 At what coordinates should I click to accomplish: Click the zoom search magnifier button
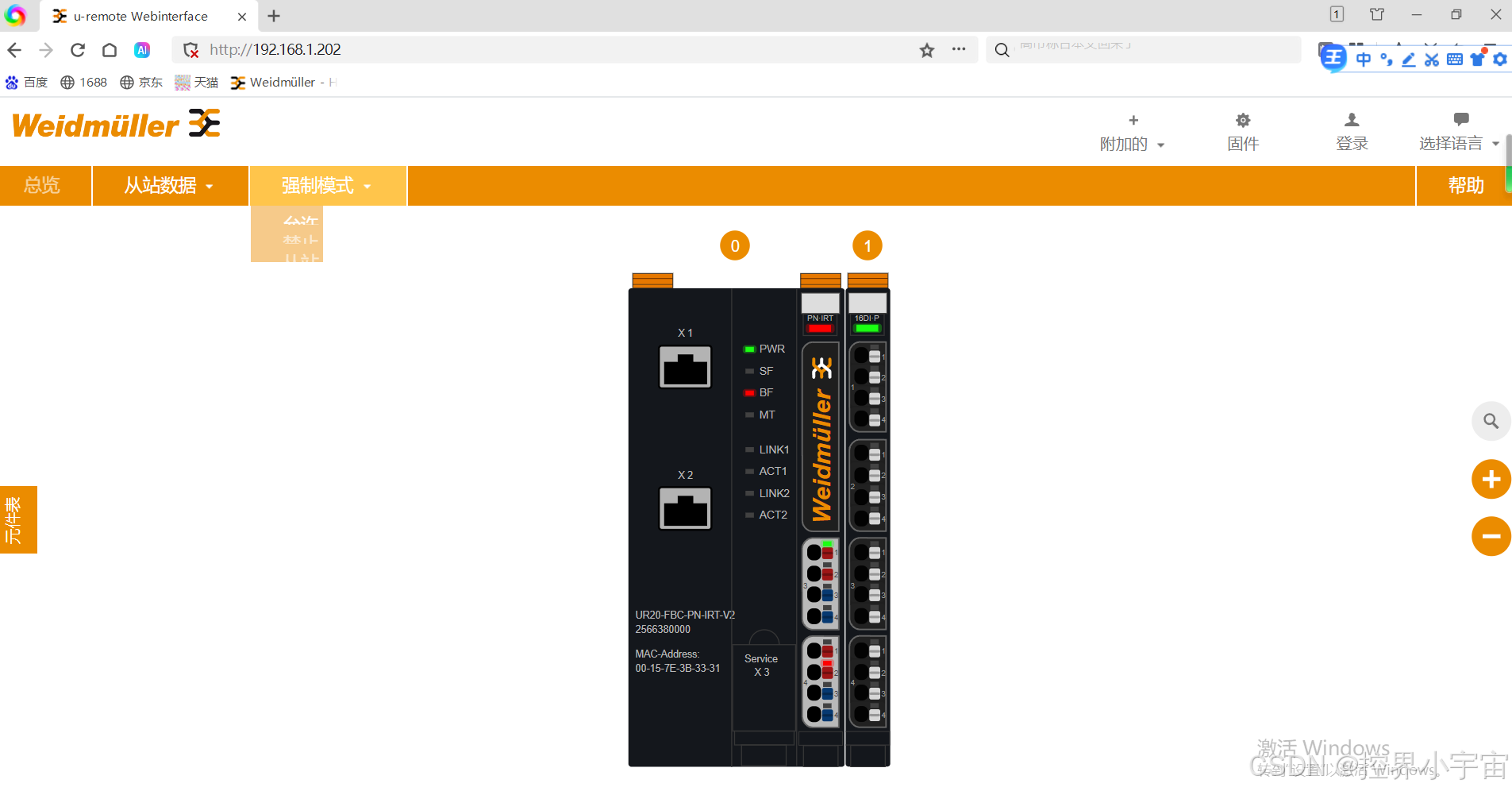pos(1491,421)
